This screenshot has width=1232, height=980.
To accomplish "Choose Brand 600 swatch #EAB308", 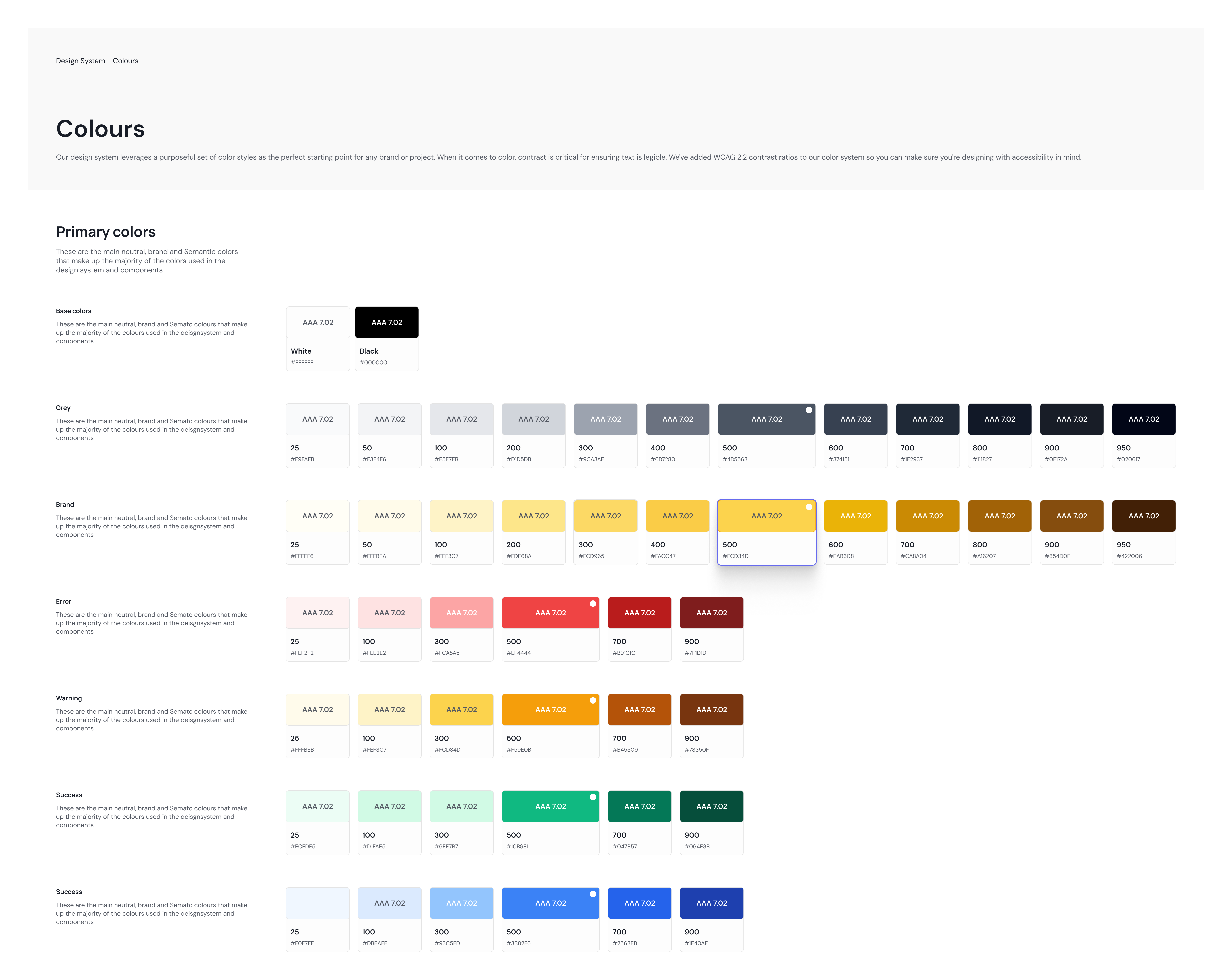I will (x=856, y=532).
